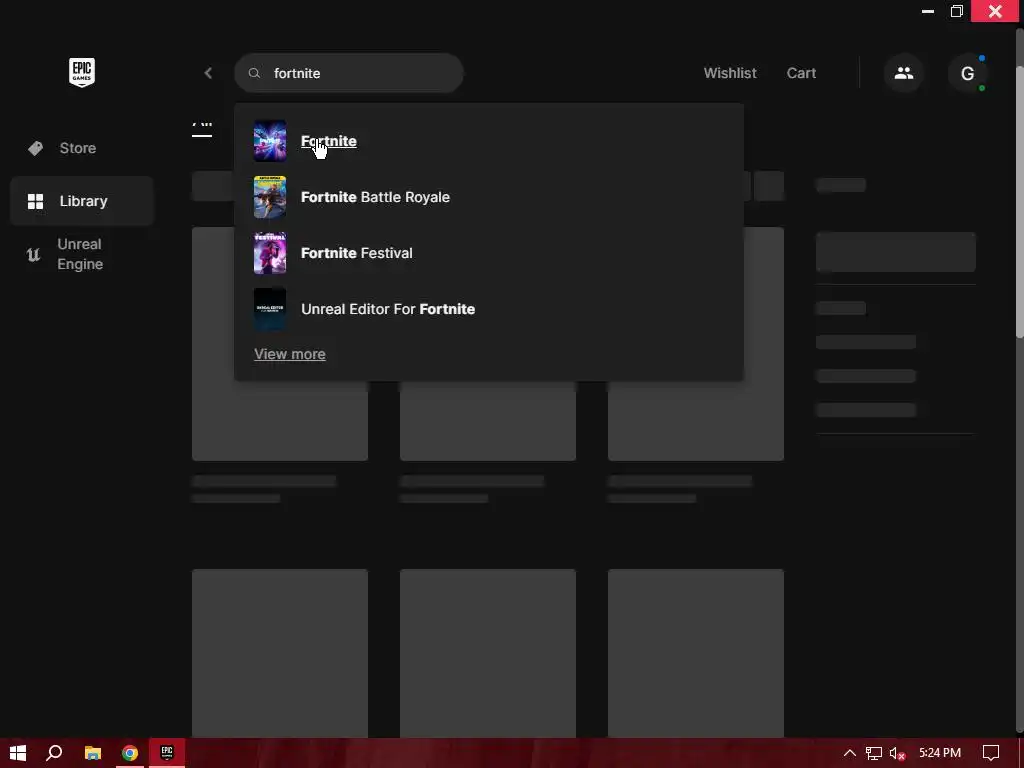Select Fortnite Festival search result
Viewport: 1024px width, 768px height.
[489, 253]
